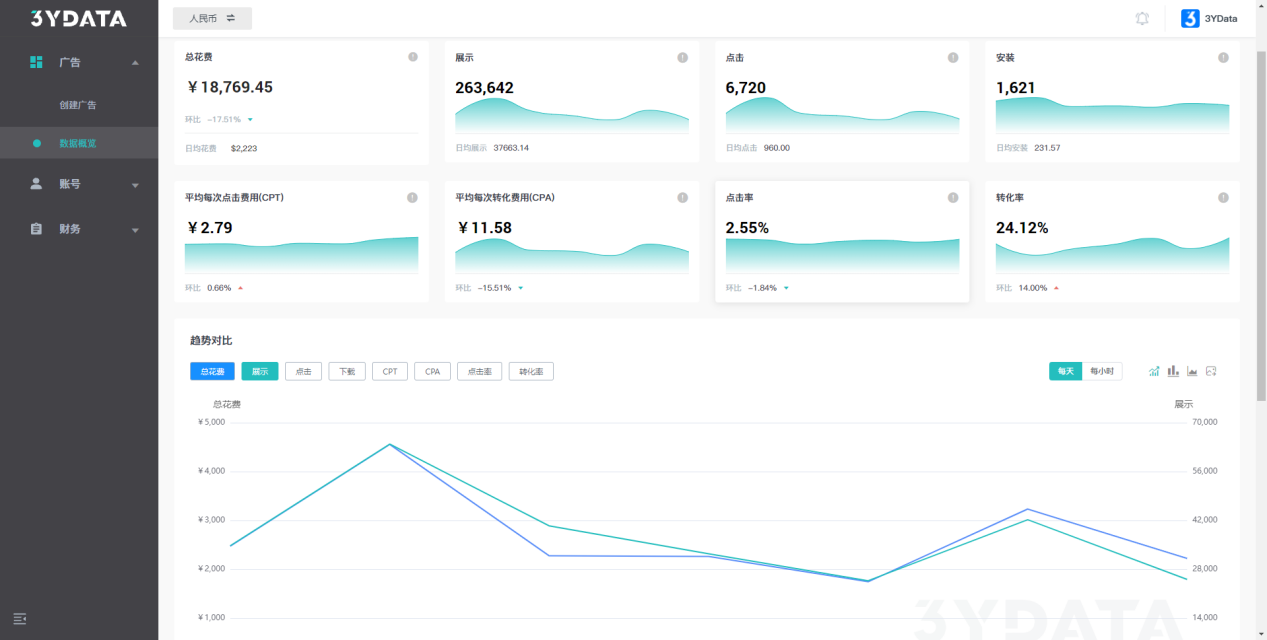Open the notification bell icon

pos(1142,18)
